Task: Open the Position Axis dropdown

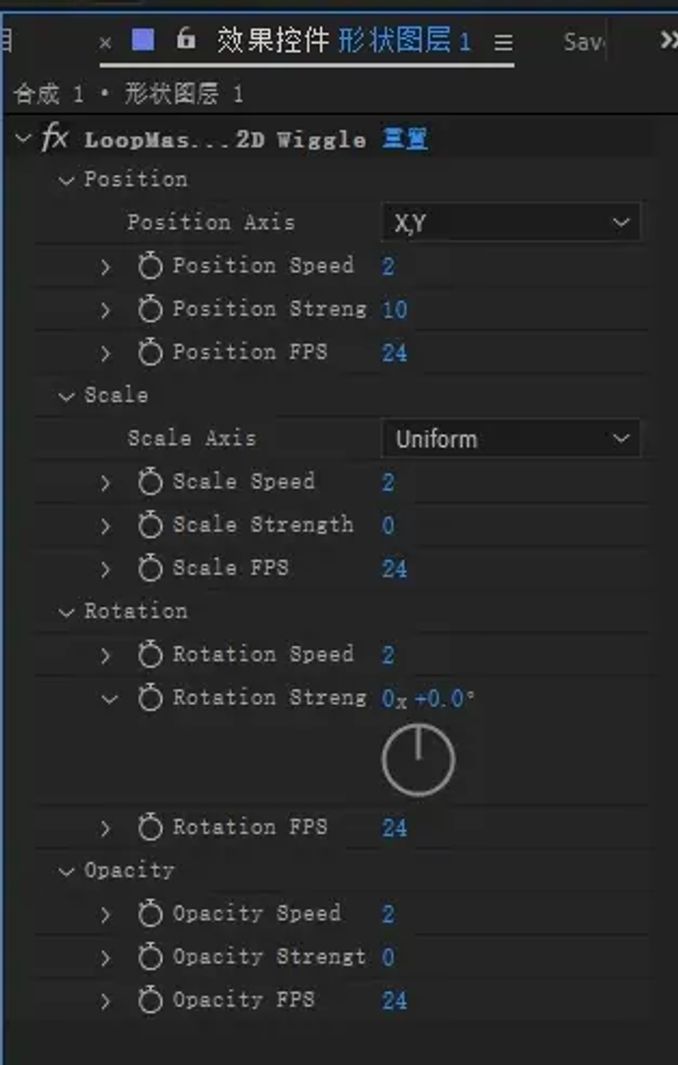Action: [x=510, y=223]
